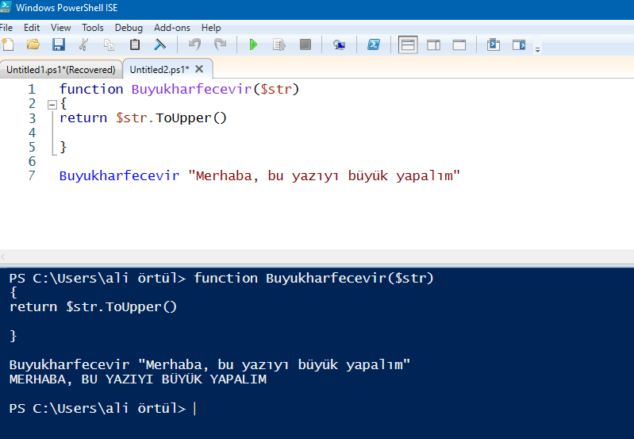634x439 pixels.
Task: Run the script with the green play button
Action: (253, 45)
